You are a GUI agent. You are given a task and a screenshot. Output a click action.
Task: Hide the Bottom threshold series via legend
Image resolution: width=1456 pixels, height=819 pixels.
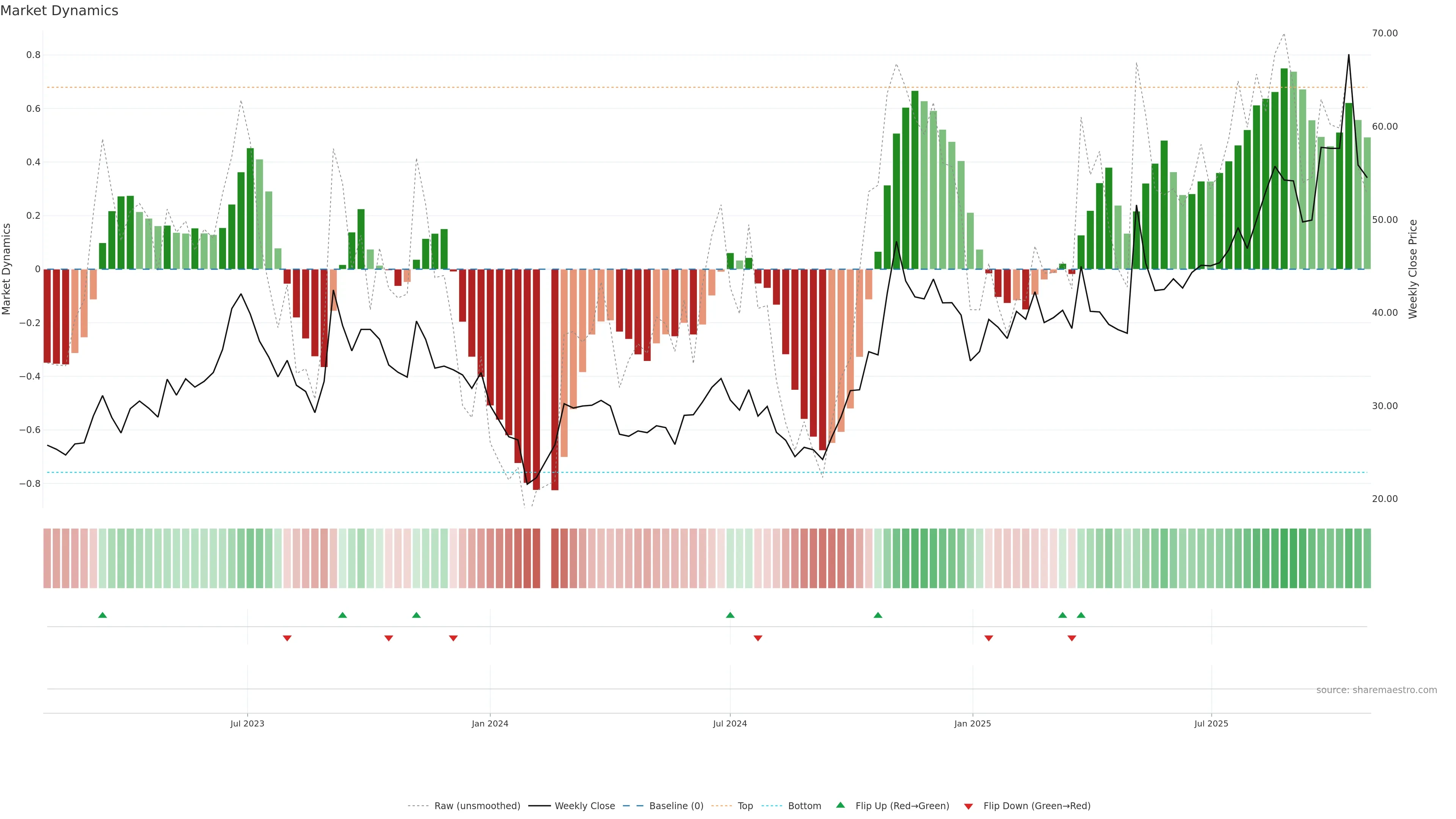[x=804, y=806]
